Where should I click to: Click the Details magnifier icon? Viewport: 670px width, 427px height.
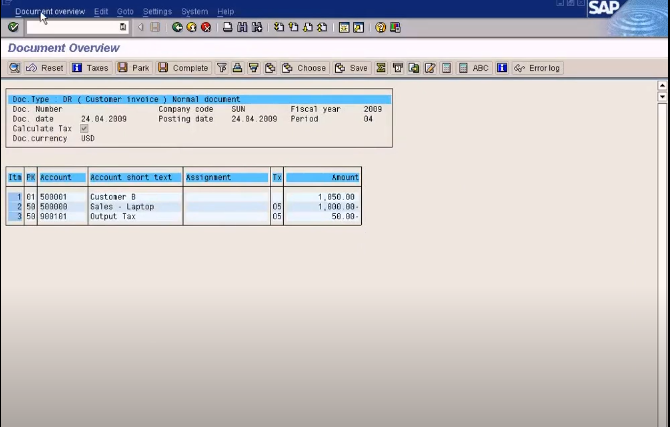click(x=15, y=68)
